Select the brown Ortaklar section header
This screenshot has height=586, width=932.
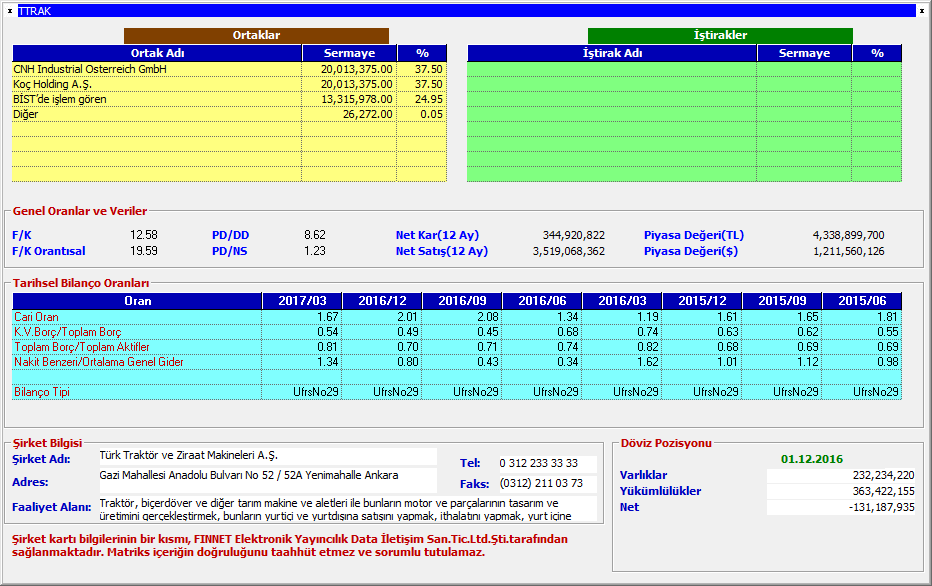coord(256,35)
